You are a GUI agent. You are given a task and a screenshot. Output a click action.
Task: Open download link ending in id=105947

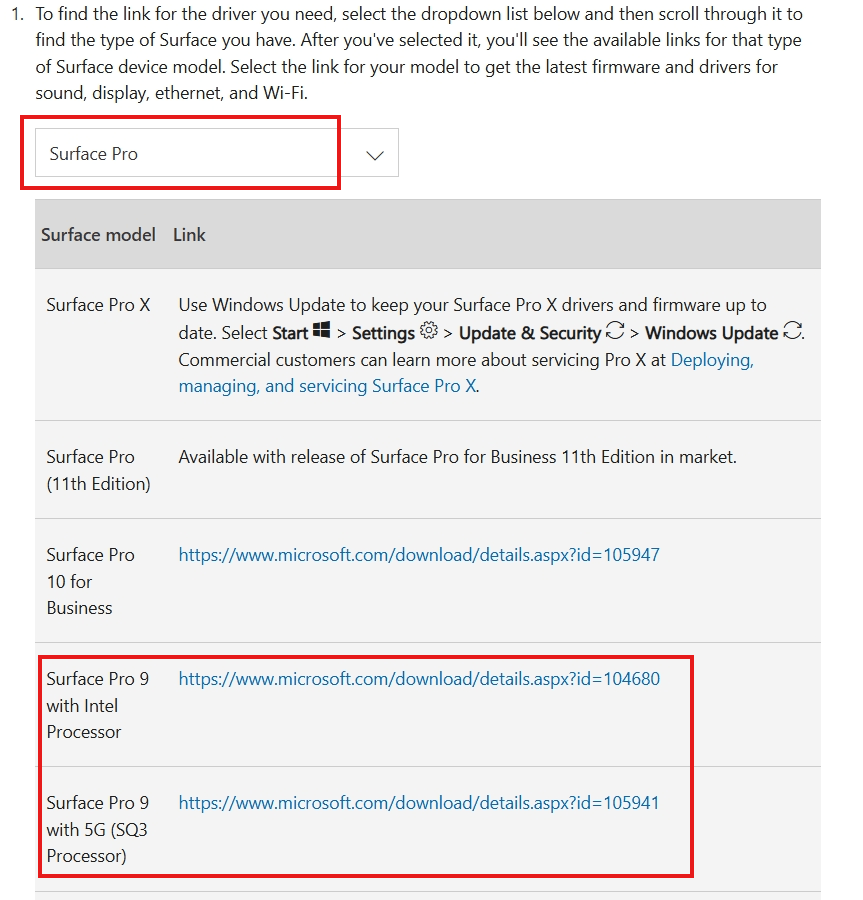pyautogui.click(x=419, y=555)
